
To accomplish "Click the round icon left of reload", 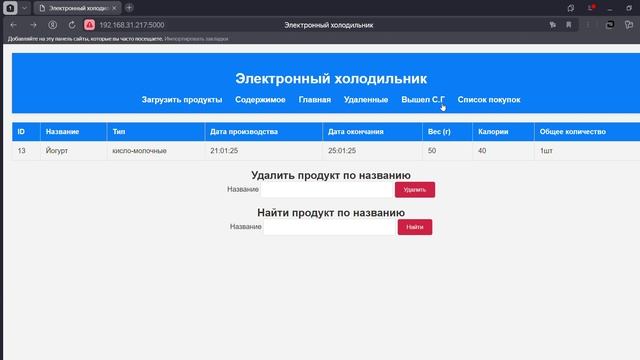I will pyautogui.click(x=53, y=25).
